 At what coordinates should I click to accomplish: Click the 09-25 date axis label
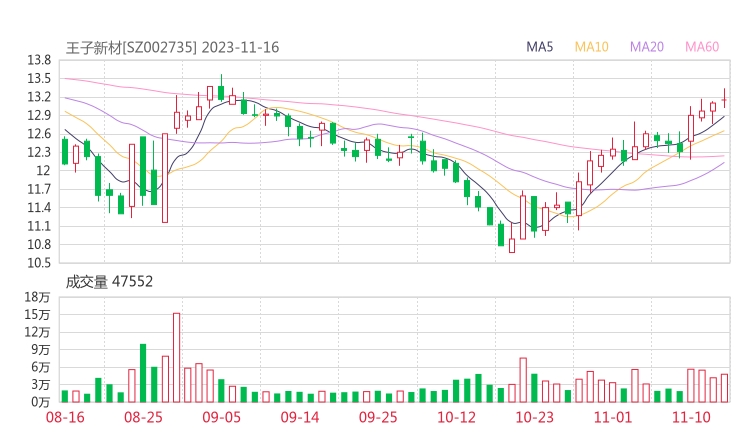pos(378,417)
